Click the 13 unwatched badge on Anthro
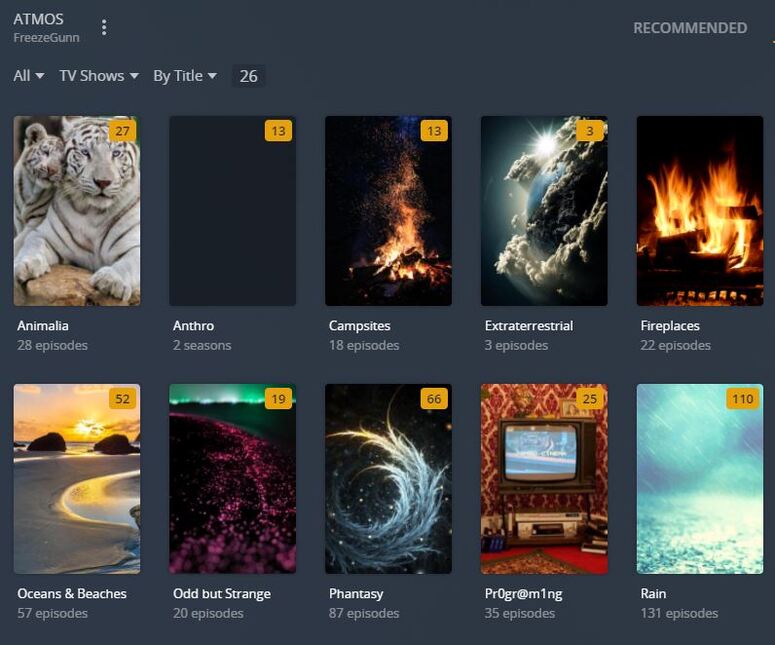The image size is (775, 645). (x=278, y=131)
